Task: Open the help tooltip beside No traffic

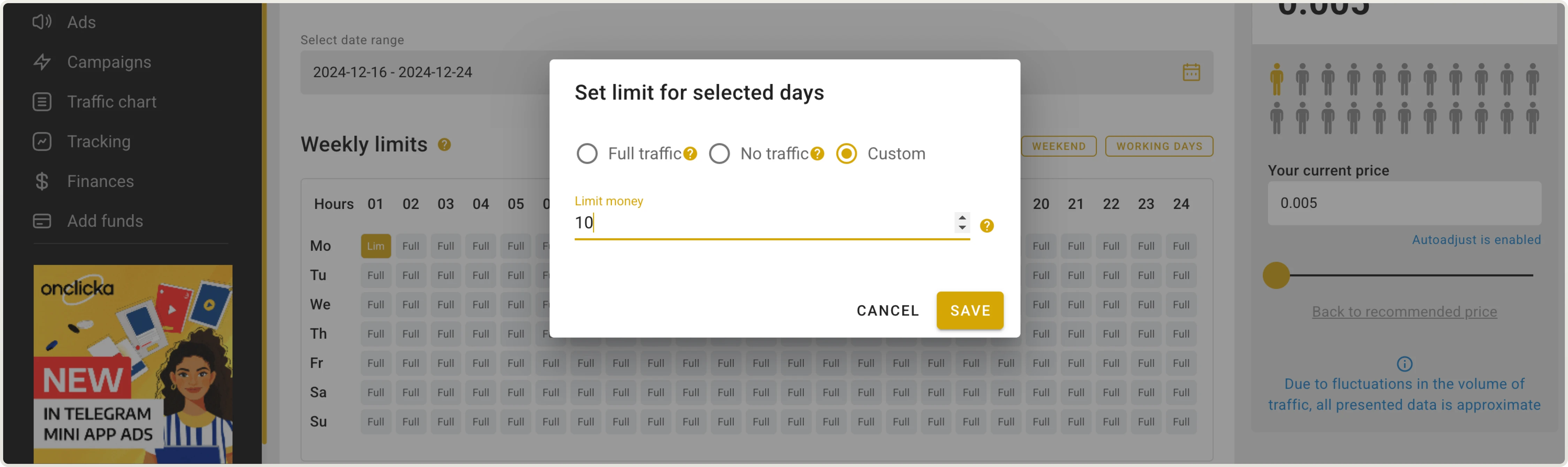Action: [817, 154]
